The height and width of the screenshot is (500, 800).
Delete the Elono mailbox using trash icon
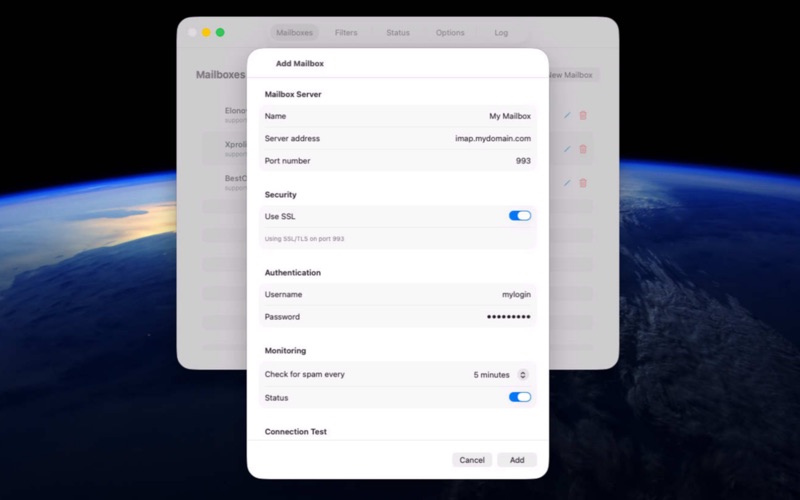pyautogui.click(x=583, y=115)
